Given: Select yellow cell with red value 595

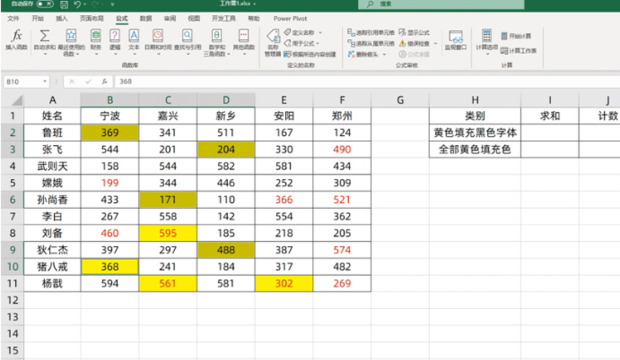Looking at the screenshot, I should 168,233.
